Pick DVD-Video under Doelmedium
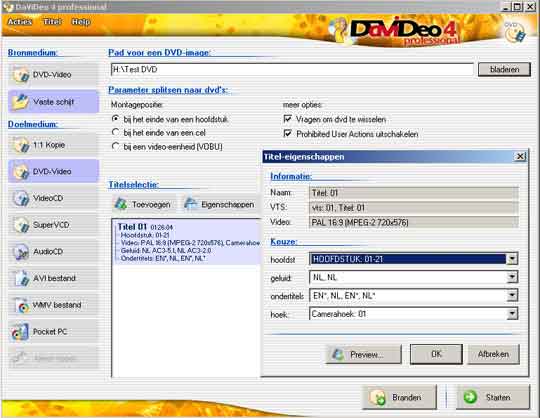540x418 pixels. click(53, 171)
